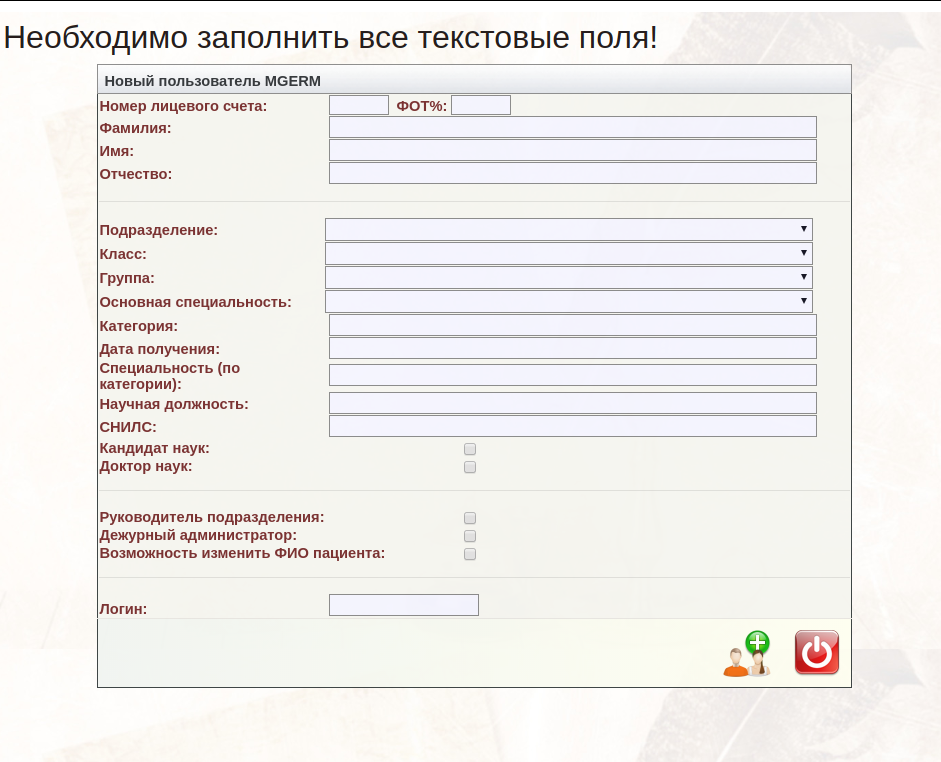Check Руководитель подразделения option
The image size is (941, 762).
coord(470,518)
